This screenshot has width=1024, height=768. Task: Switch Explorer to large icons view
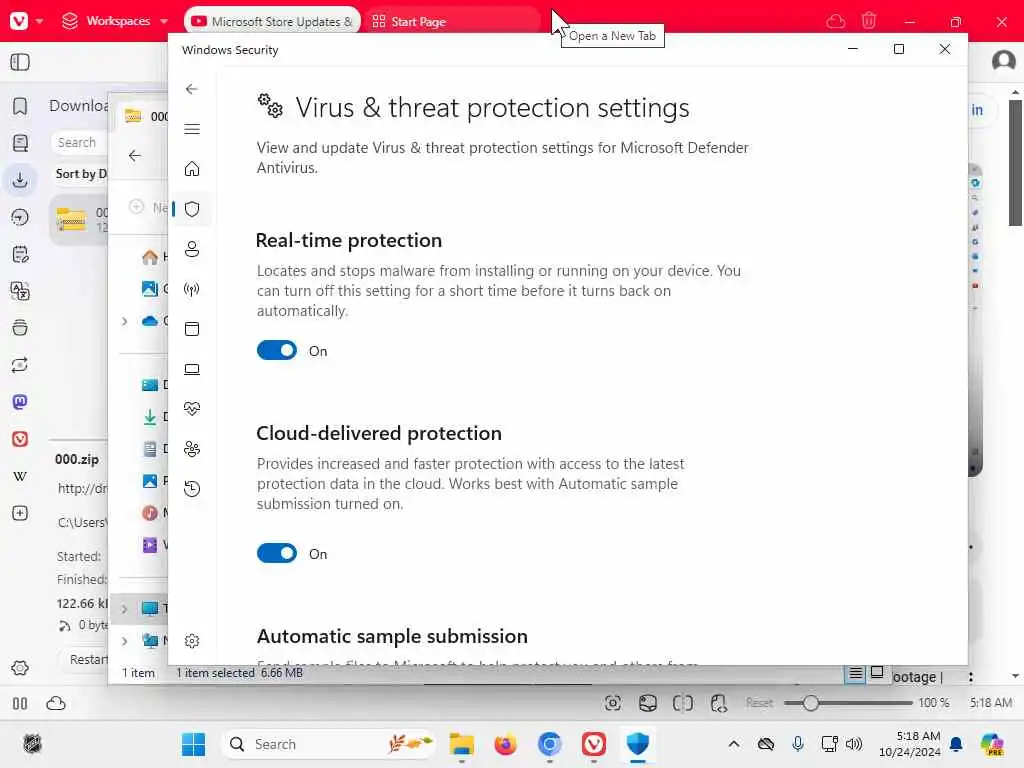coord(877,672)
